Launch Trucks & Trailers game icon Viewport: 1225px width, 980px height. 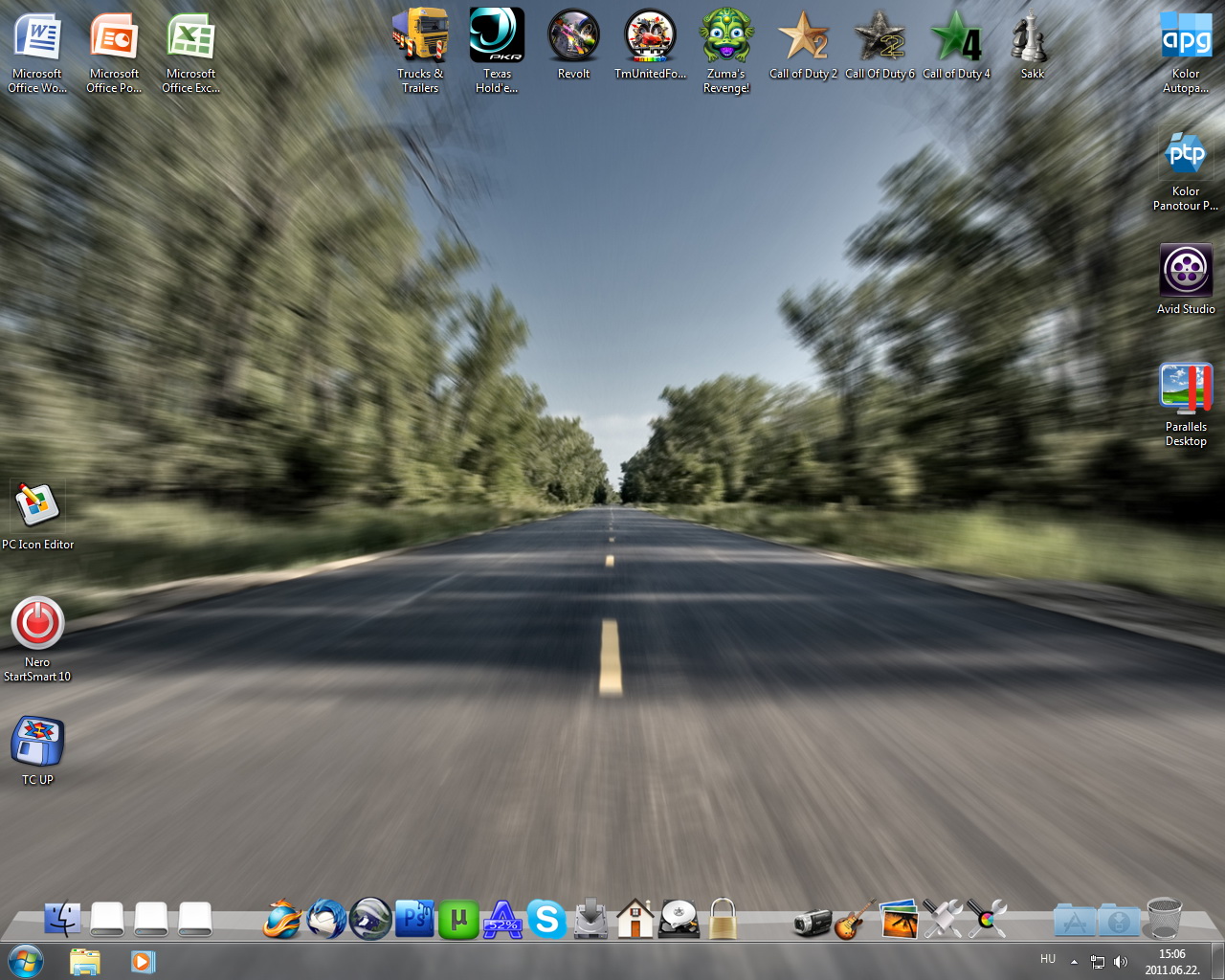point(420,53)
